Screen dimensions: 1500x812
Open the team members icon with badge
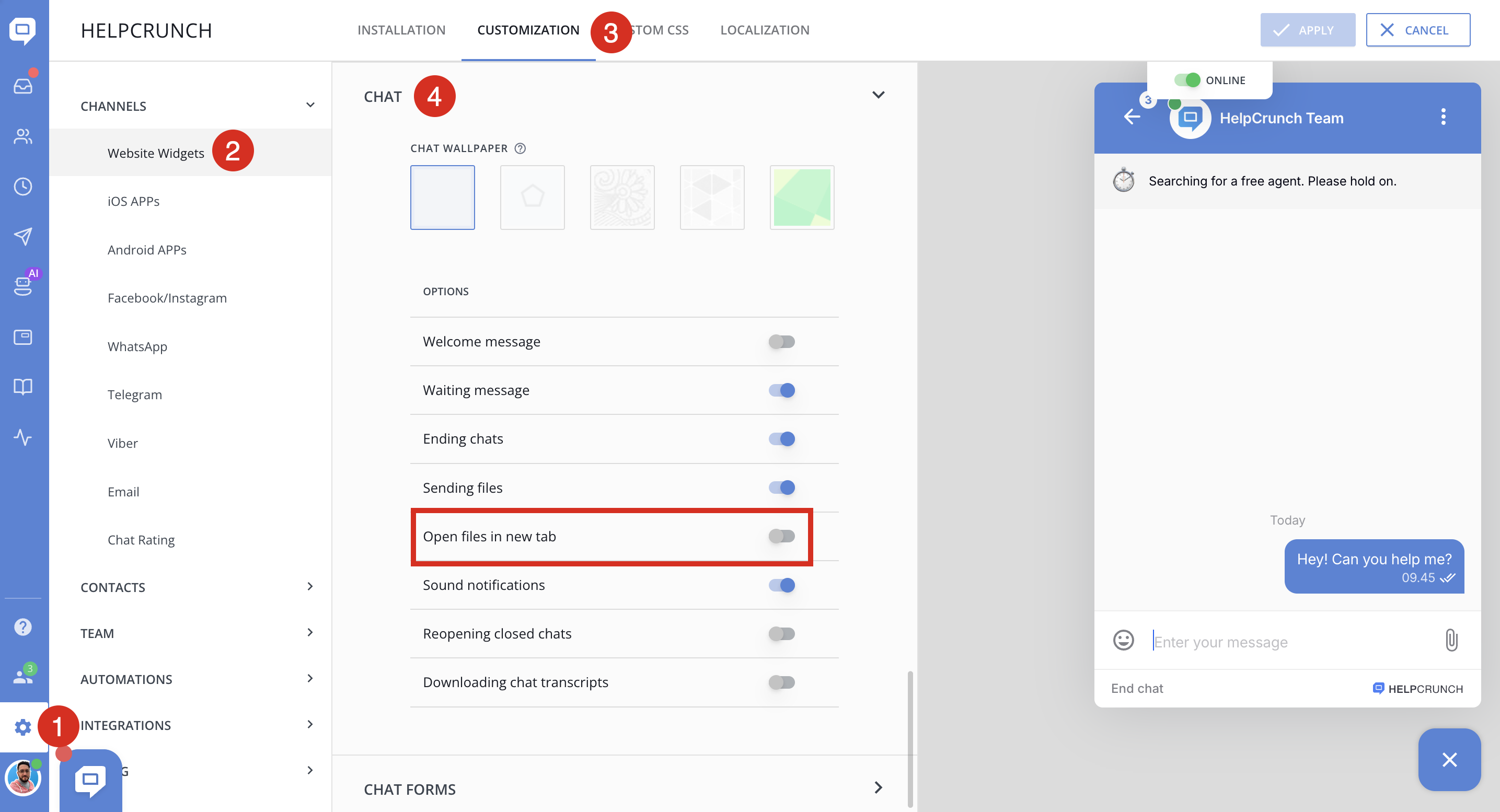pyautogui.click(x=22, y=675)
